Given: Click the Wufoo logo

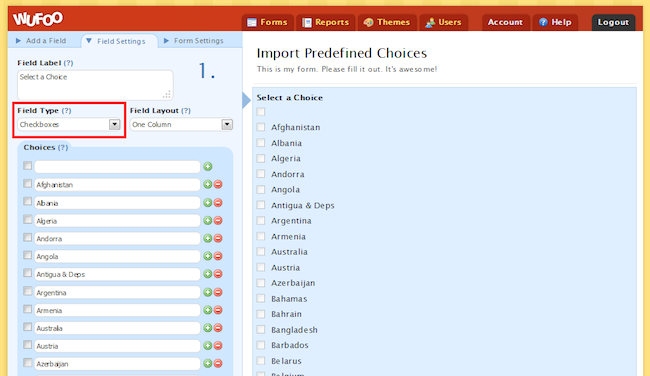Looking at the screenshot, I should pyautogui.click(x=38, y=19).
